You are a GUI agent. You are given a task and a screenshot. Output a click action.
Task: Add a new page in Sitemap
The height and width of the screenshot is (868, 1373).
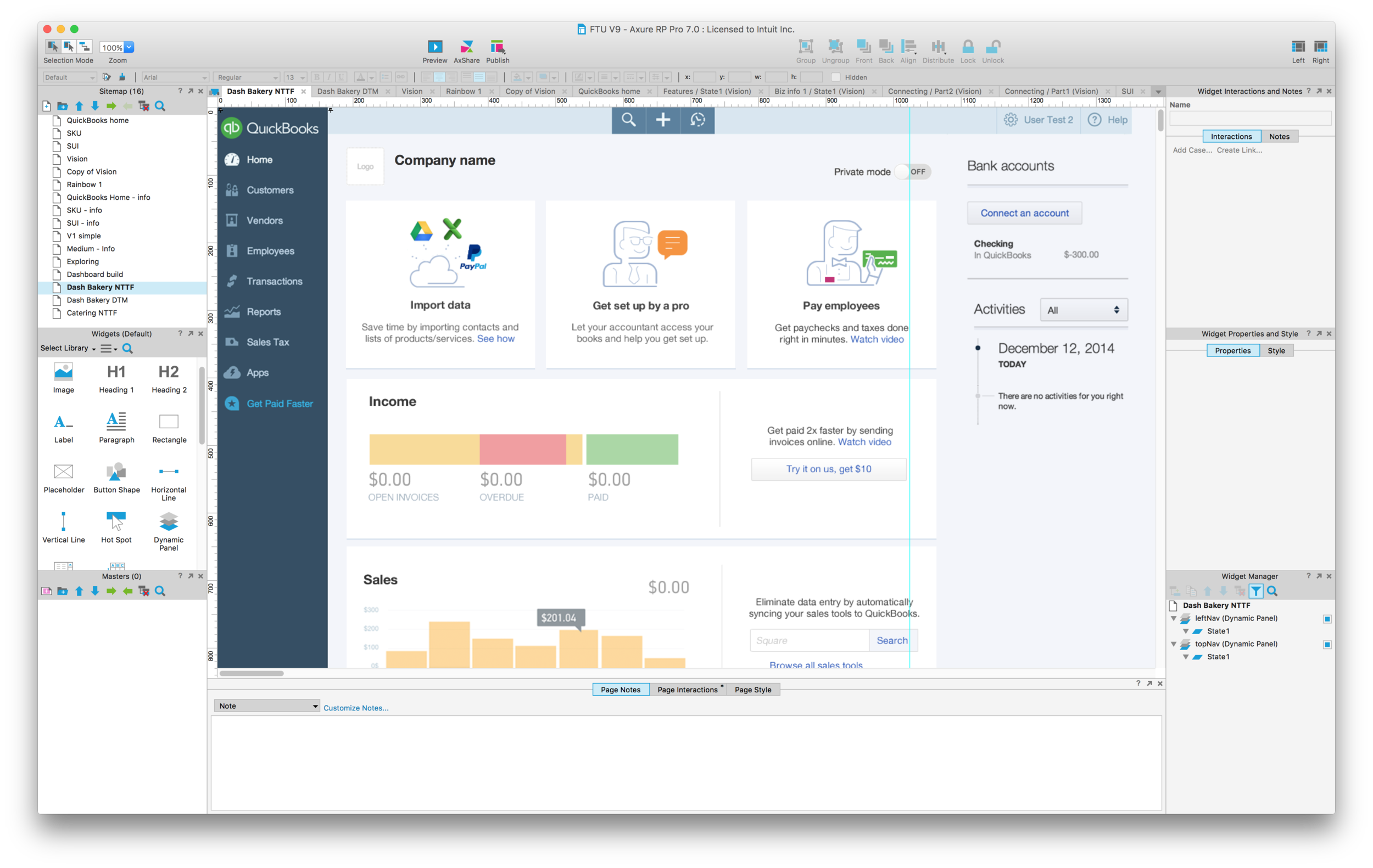click(47, 106)
